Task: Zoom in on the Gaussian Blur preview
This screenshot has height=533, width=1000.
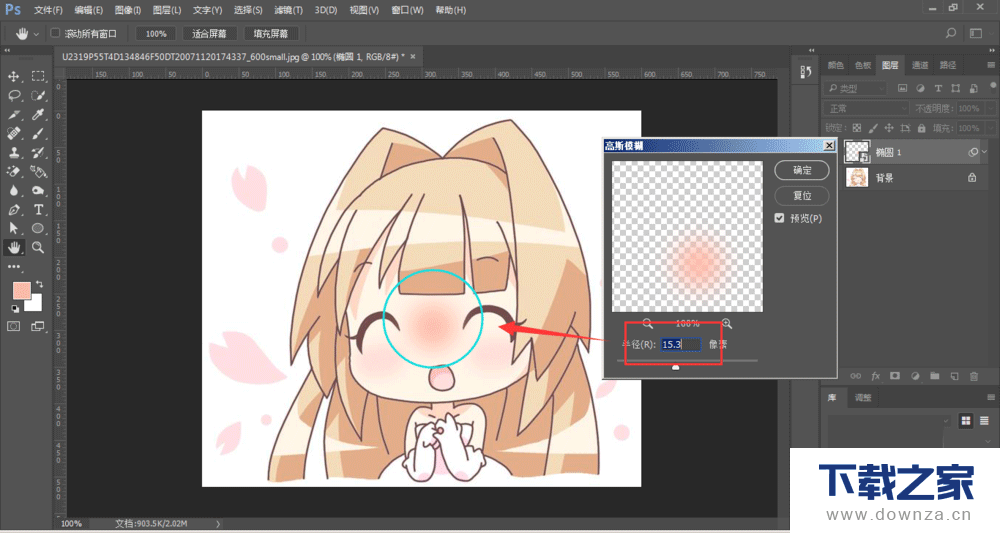Action: coord(727,324)
